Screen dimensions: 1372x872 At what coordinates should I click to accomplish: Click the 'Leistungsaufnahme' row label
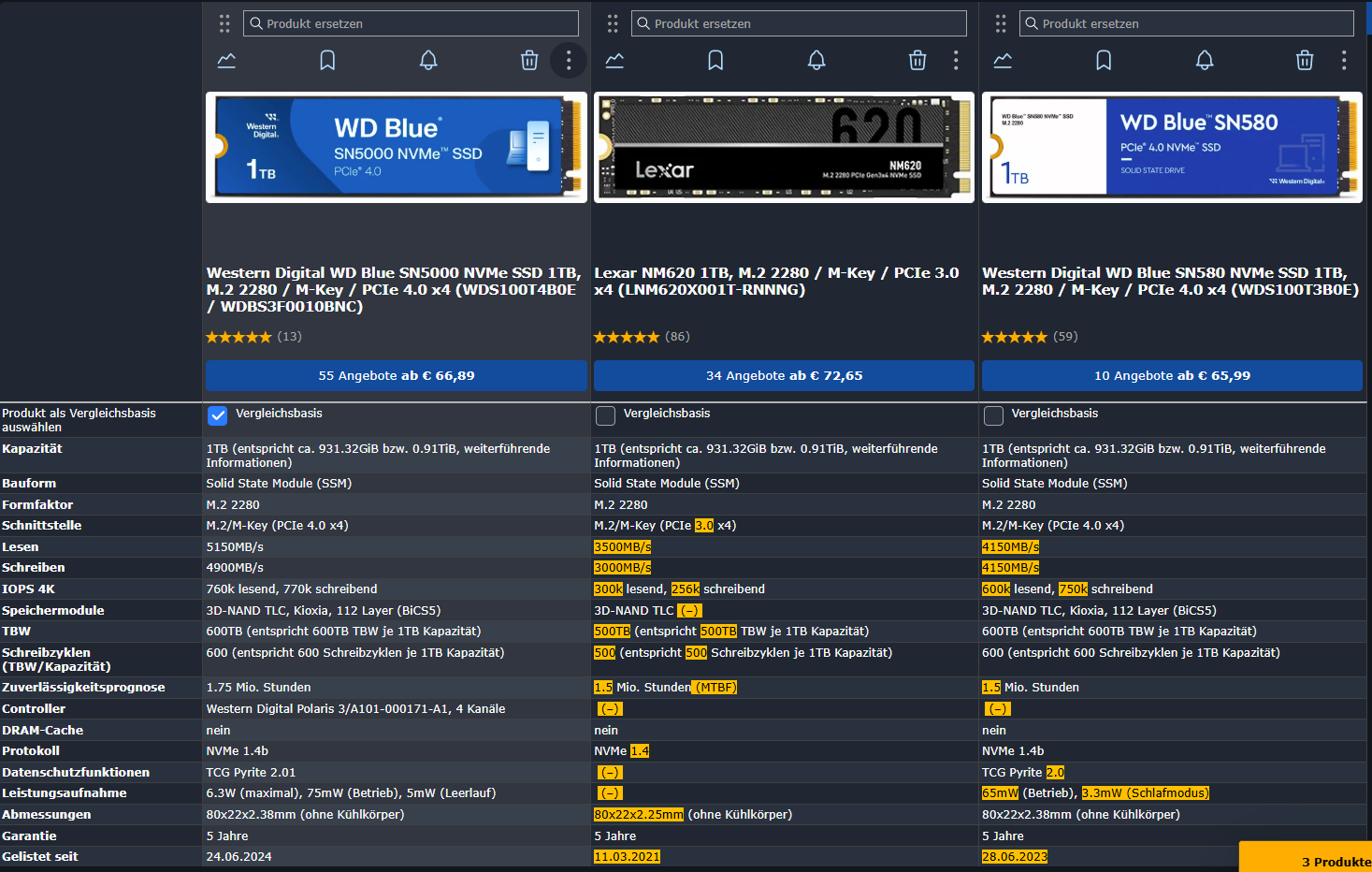coord(65,792)
